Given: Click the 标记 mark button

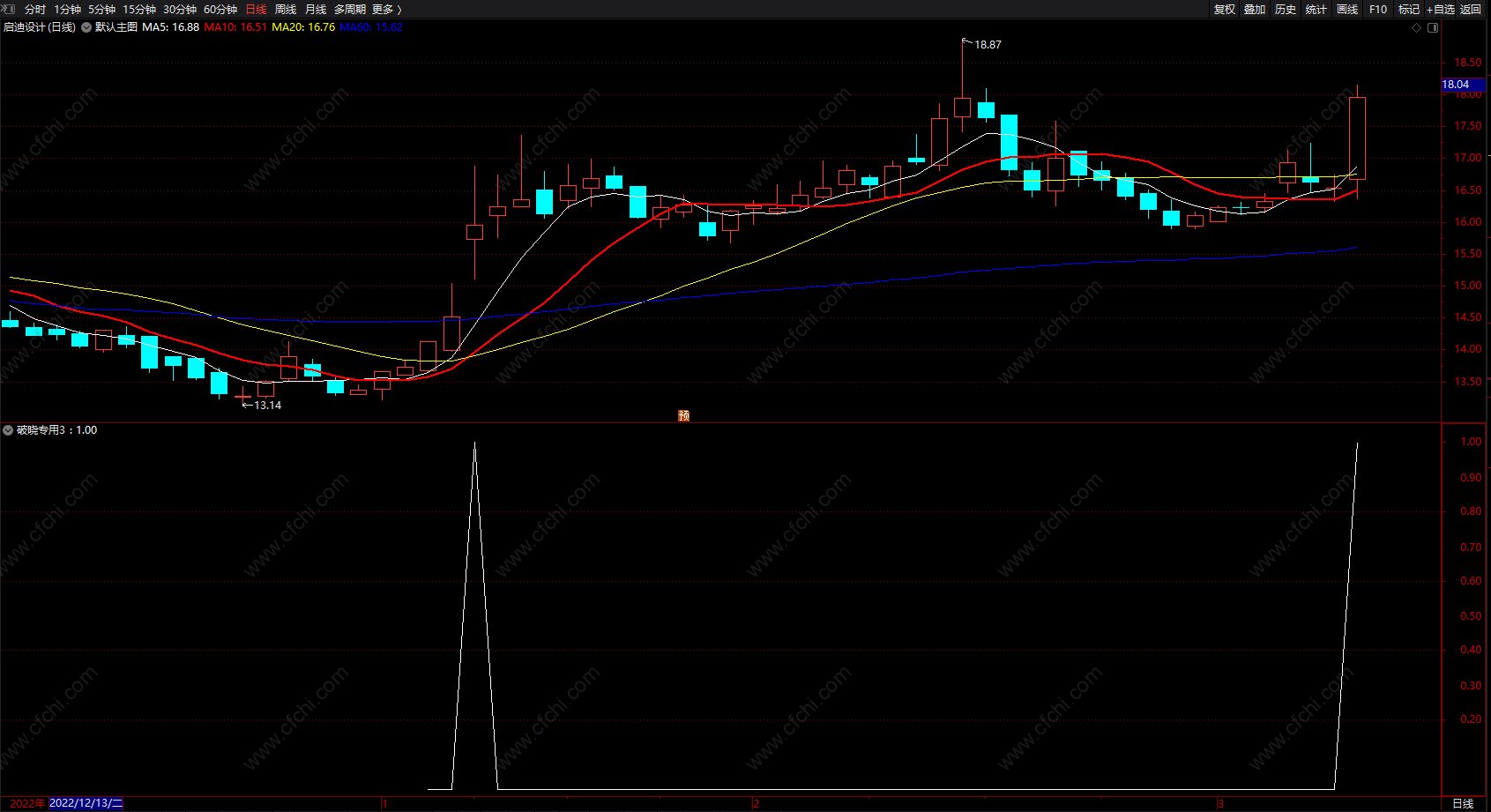Looking at the screenshot, I should 1409,9.
